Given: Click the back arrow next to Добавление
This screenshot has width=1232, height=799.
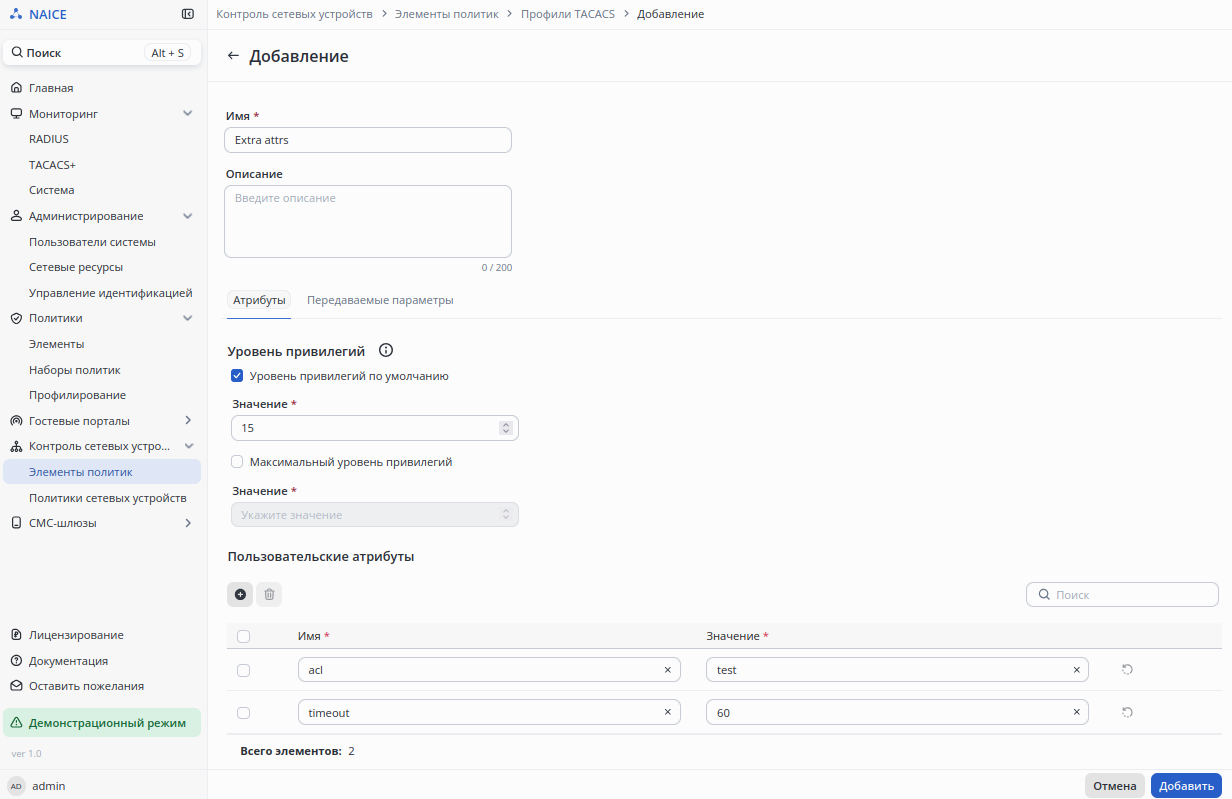Looking at the screenshot, I should 233,56.
